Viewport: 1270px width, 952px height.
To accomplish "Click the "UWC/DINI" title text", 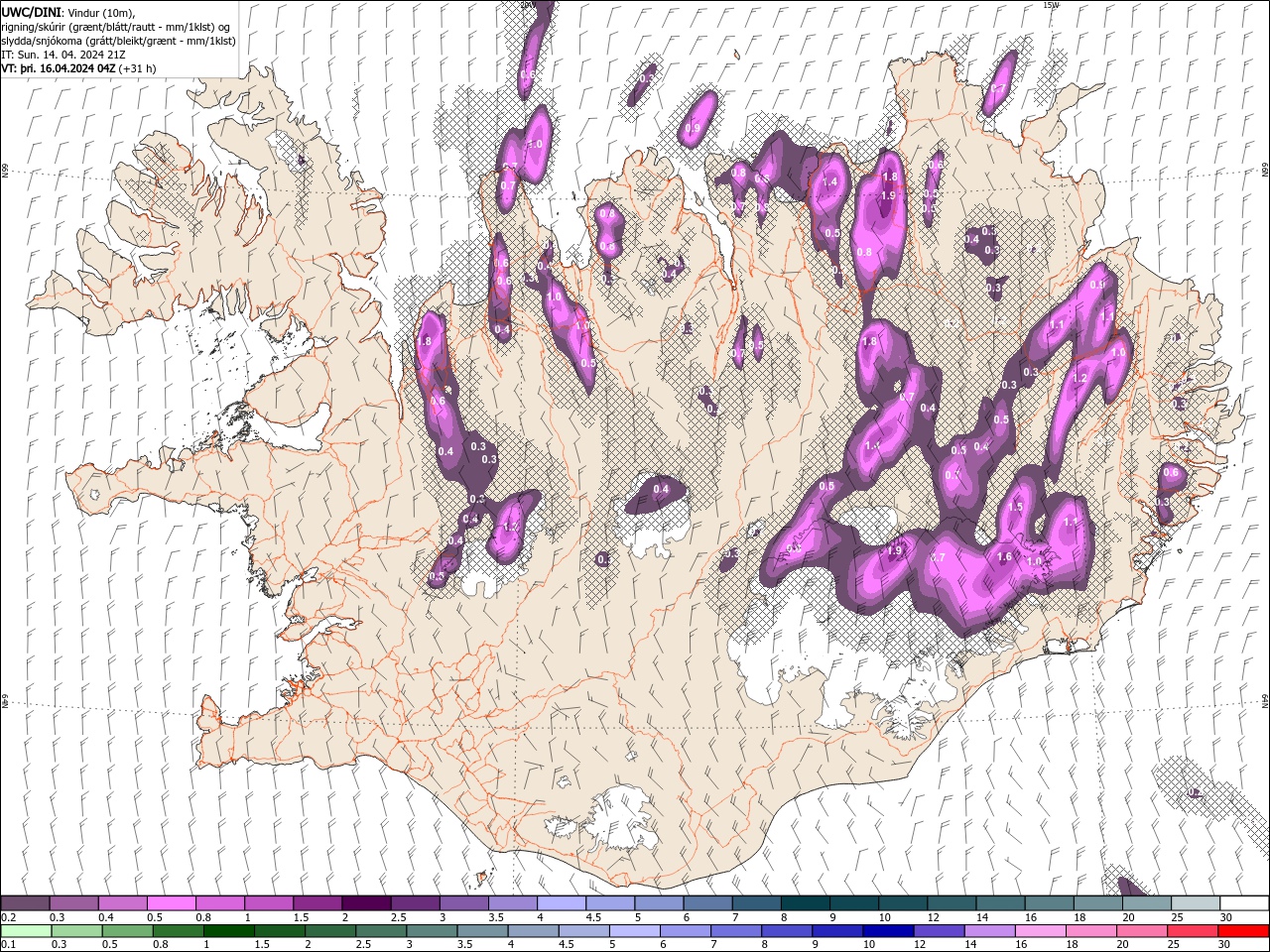I will point(29,11).
